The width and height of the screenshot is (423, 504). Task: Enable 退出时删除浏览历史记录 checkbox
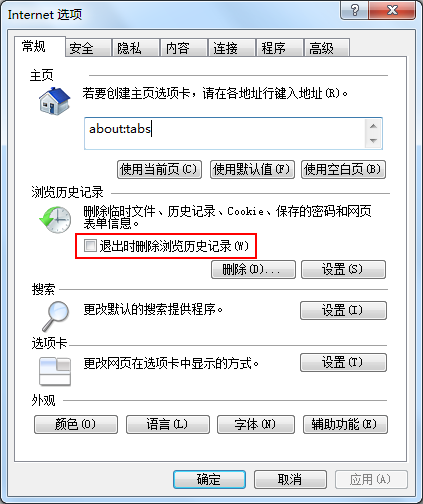point(90,246)
